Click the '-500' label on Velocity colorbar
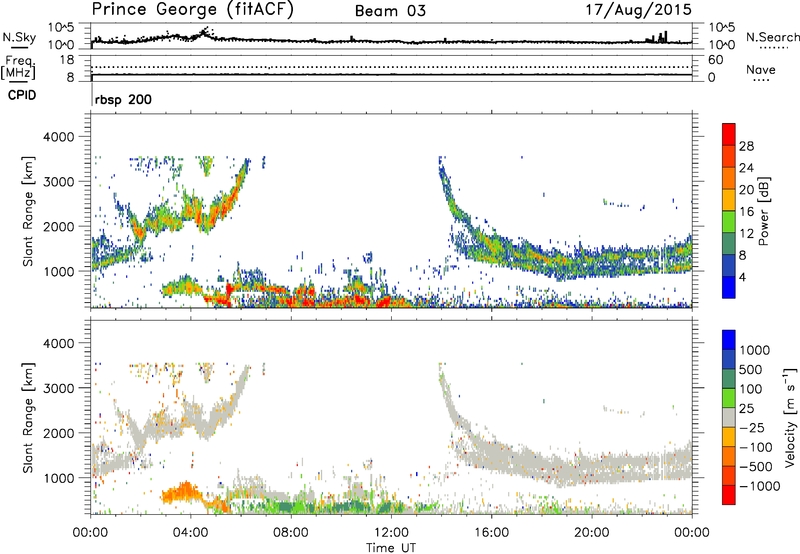The image size is (800, 554). click(x=756, y=466)
